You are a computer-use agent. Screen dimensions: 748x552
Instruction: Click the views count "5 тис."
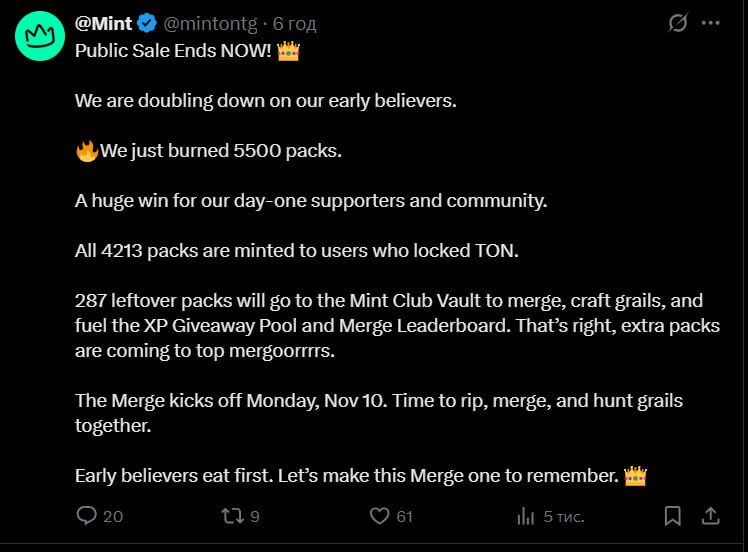[x=564, y=516]
